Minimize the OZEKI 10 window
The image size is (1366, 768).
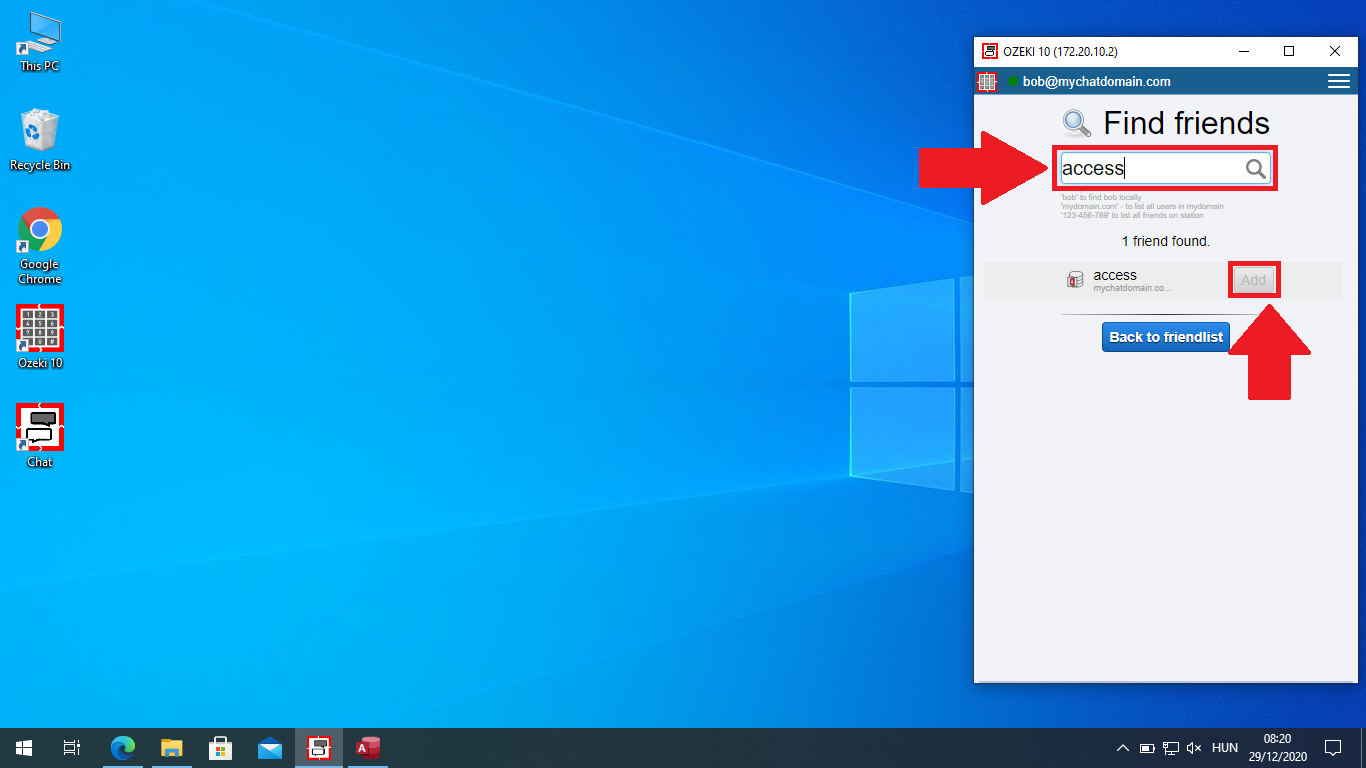1244,51
